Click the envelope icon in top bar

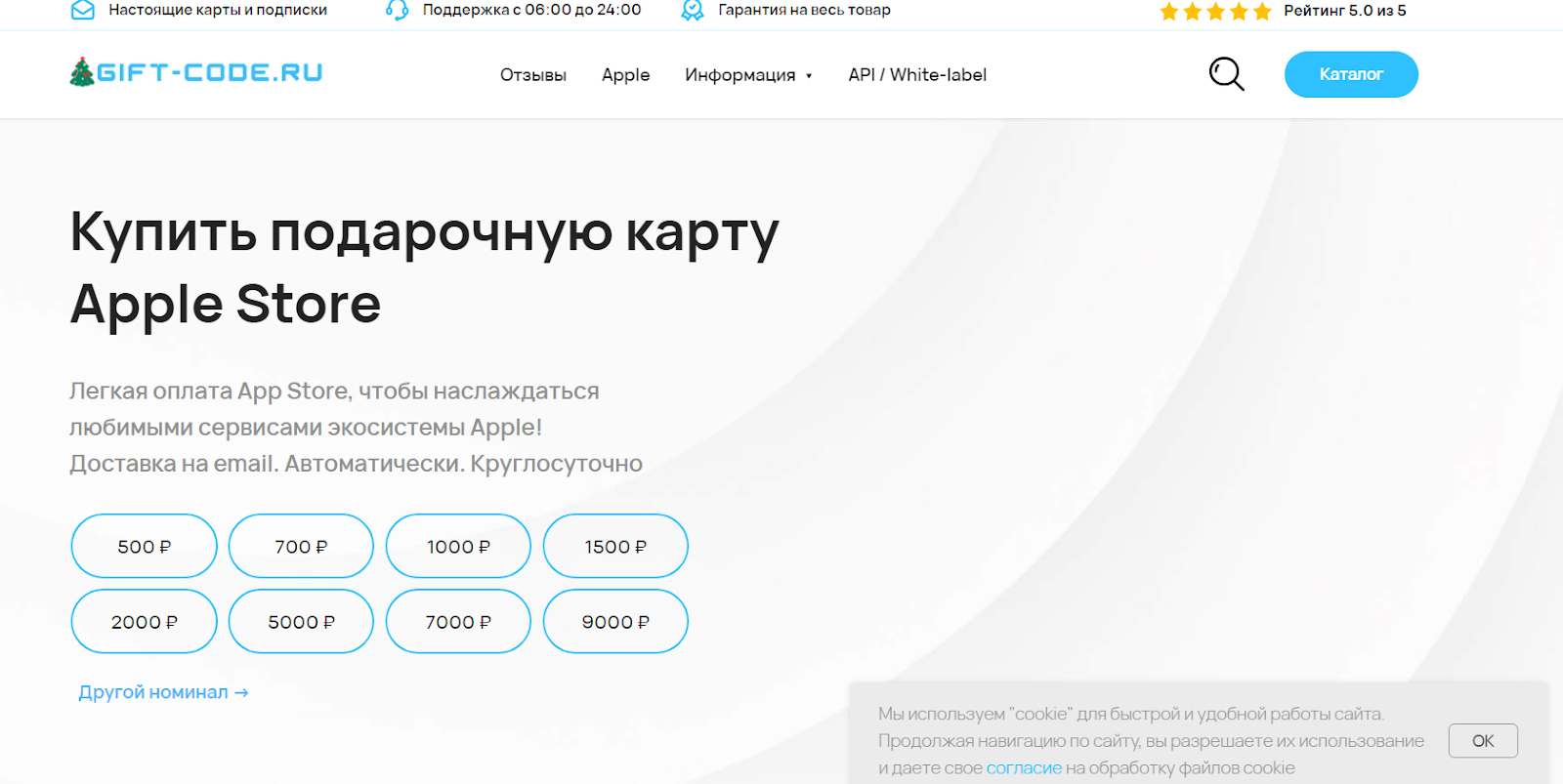point(83,10)
